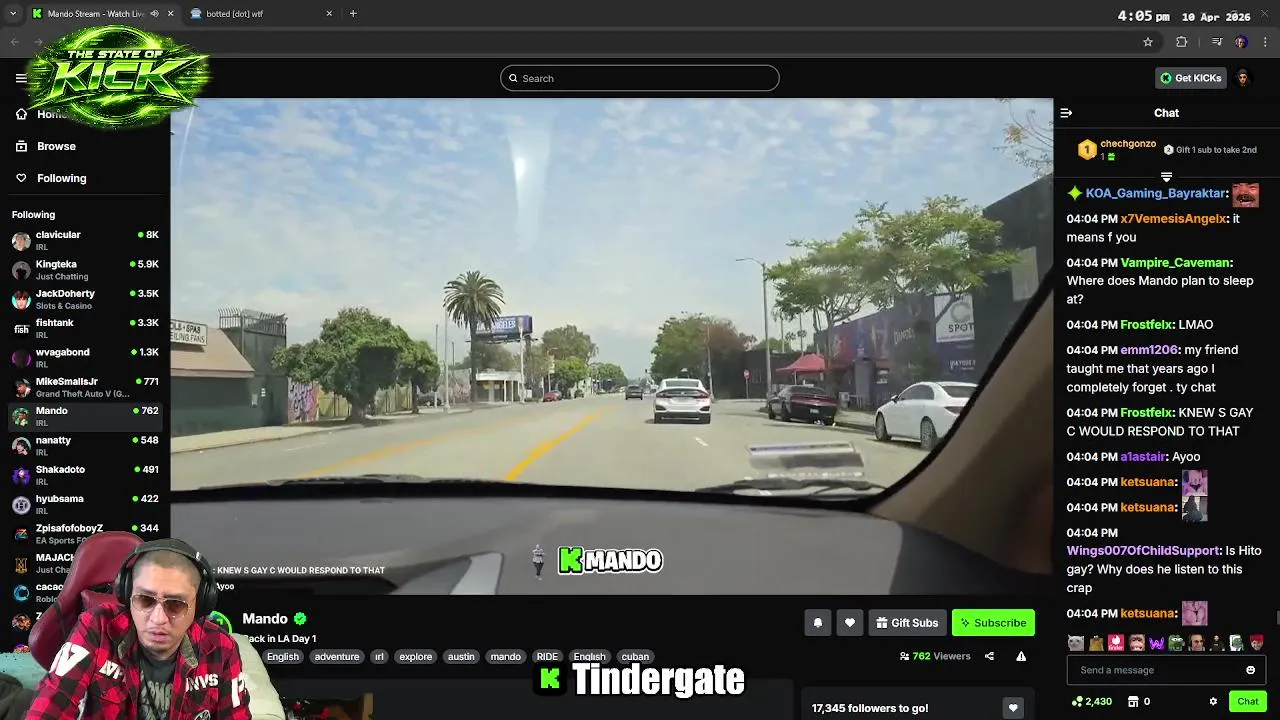Click the Kick search box
The image size is (1280, 720).
(x=640, y=78)
